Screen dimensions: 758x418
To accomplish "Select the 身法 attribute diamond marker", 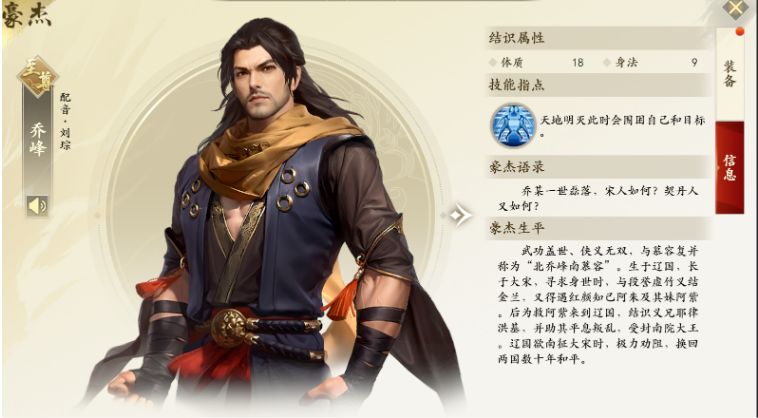I will pos(607,62).
